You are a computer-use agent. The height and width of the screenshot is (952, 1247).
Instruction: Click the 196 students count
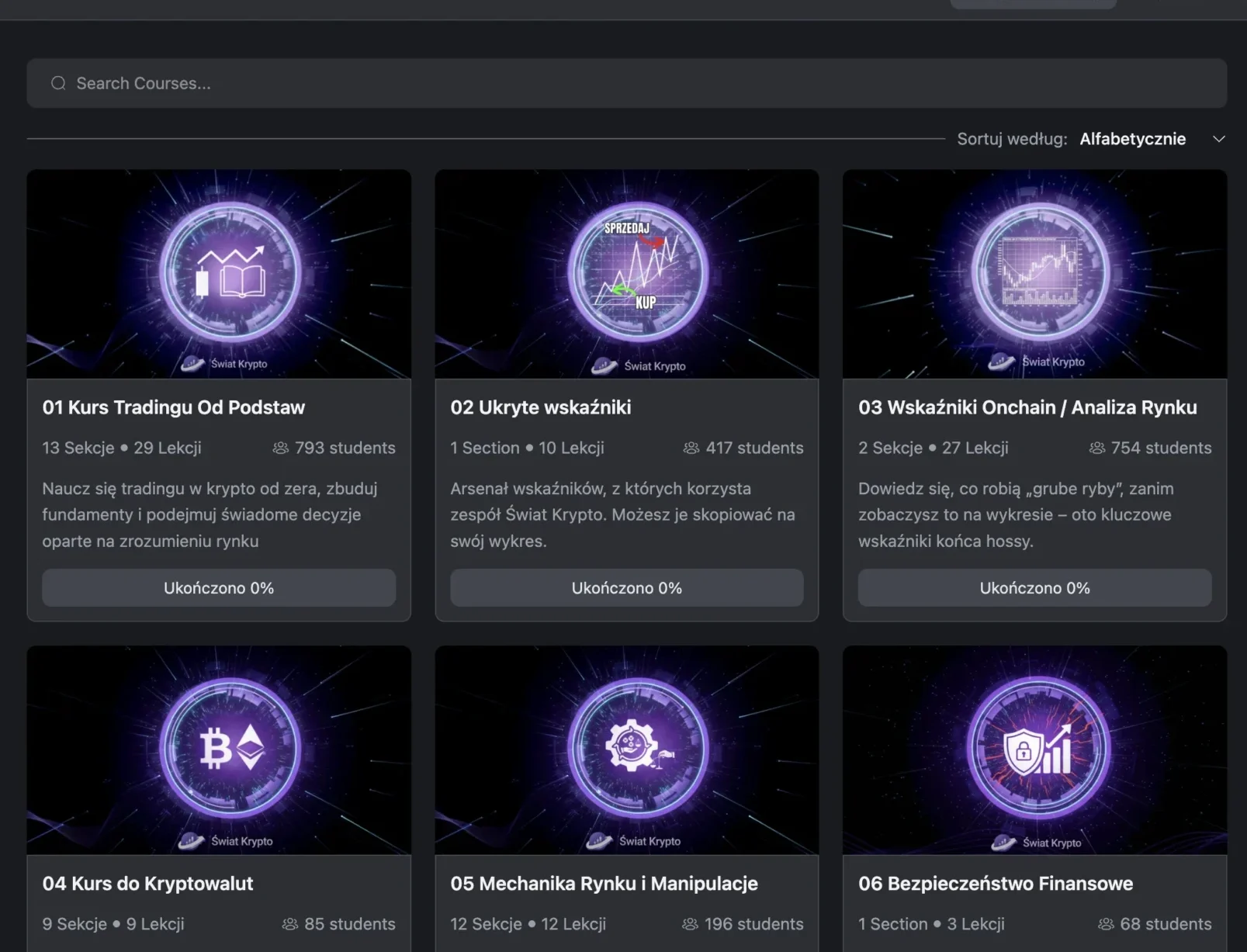[x=754, y=924]
